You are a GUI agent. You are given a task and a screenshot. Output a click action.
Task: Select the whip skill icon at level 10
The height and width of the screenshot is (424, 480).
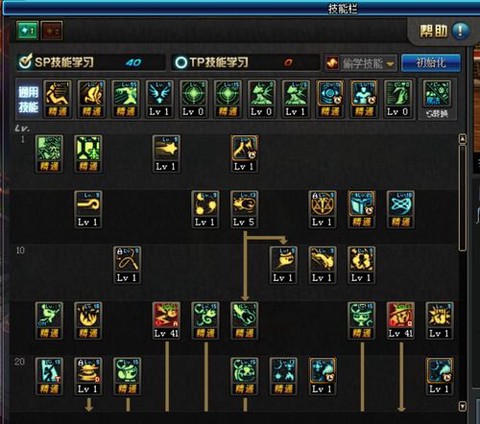[x=127, y=265]
